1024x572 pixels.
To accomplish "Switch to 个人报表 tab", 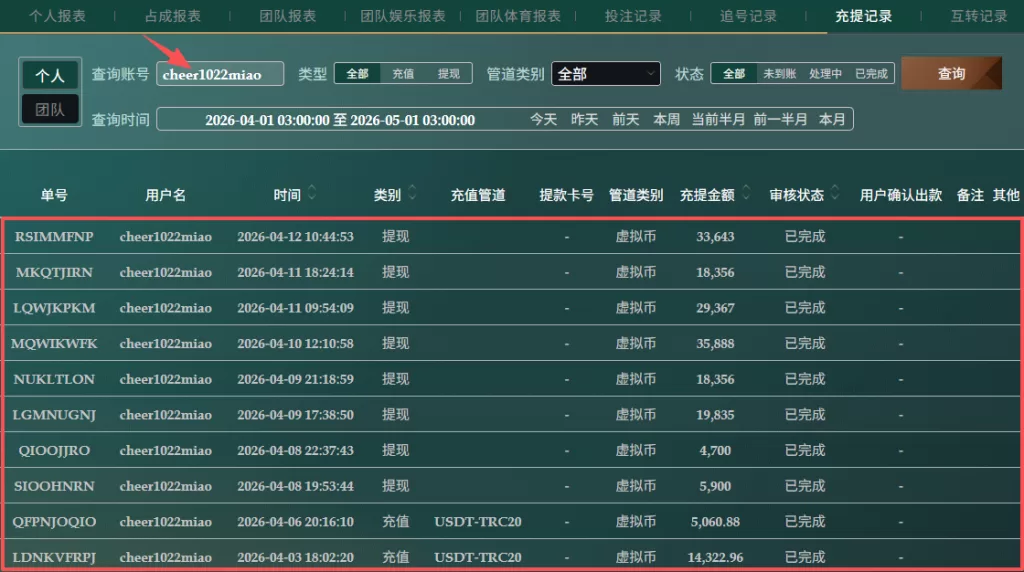I will 57,16.
